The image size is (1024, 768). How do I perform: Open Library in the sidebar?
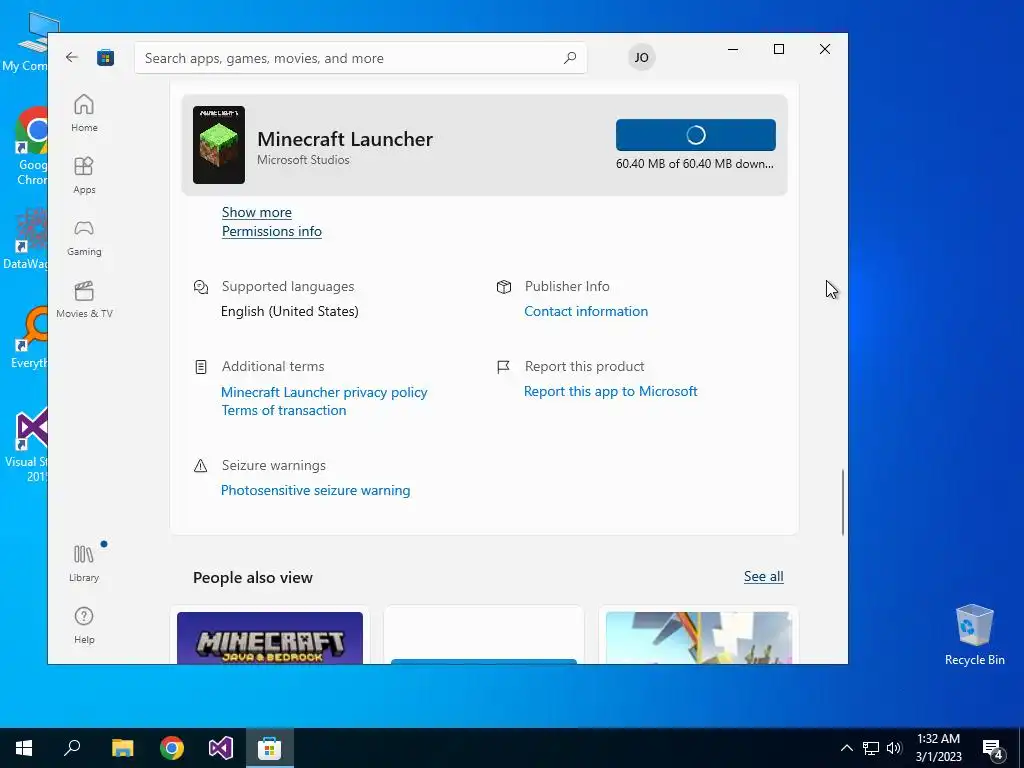tap(84, 564)
